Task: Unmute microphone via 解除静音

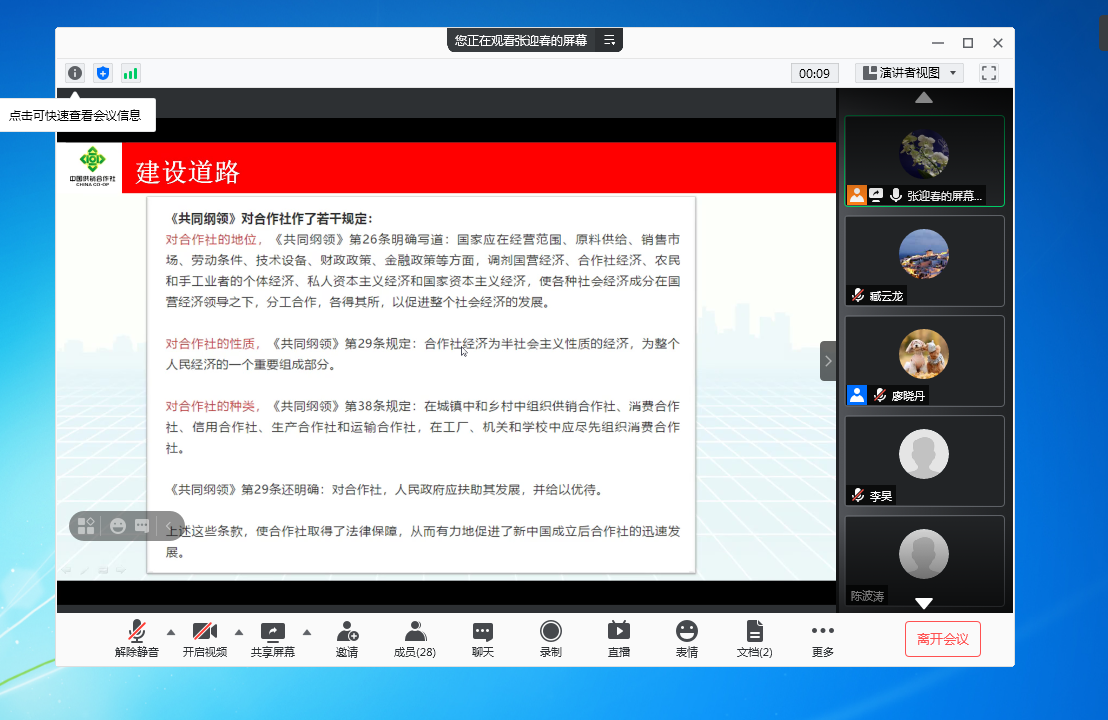Action: click(x=137, y=639)
